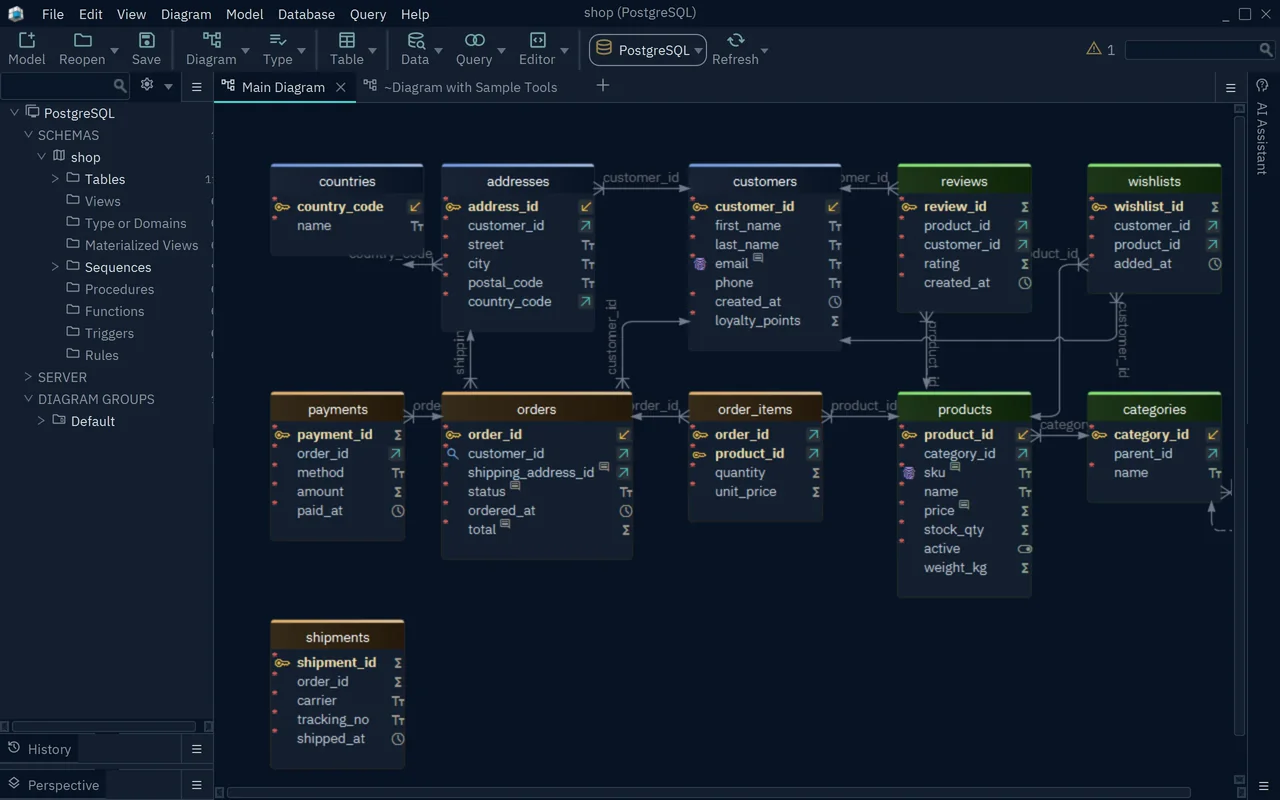Viewport: 1280px width, 800px height.
Task: Open the dropdown arrow next to Table
Action: 372,50
